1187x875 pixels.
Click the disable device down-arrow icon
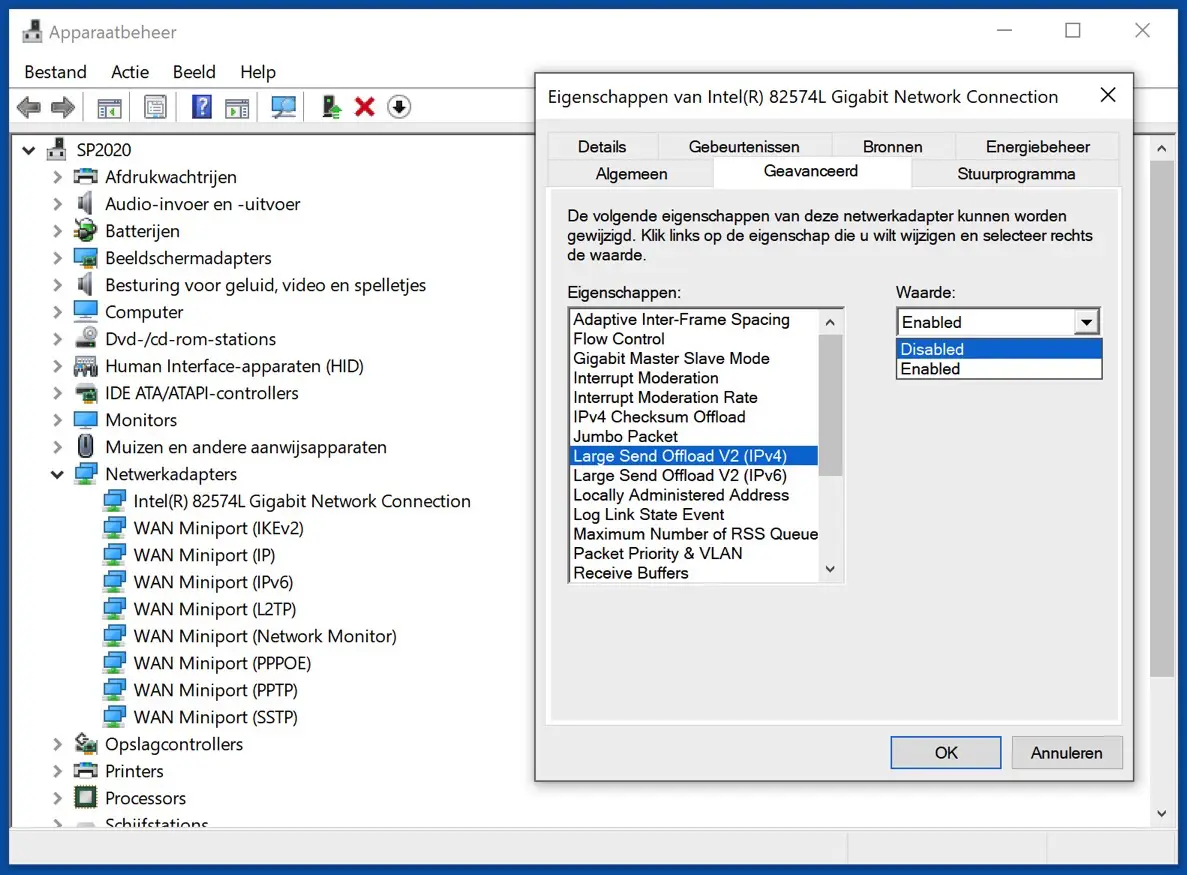pos(399,107)
